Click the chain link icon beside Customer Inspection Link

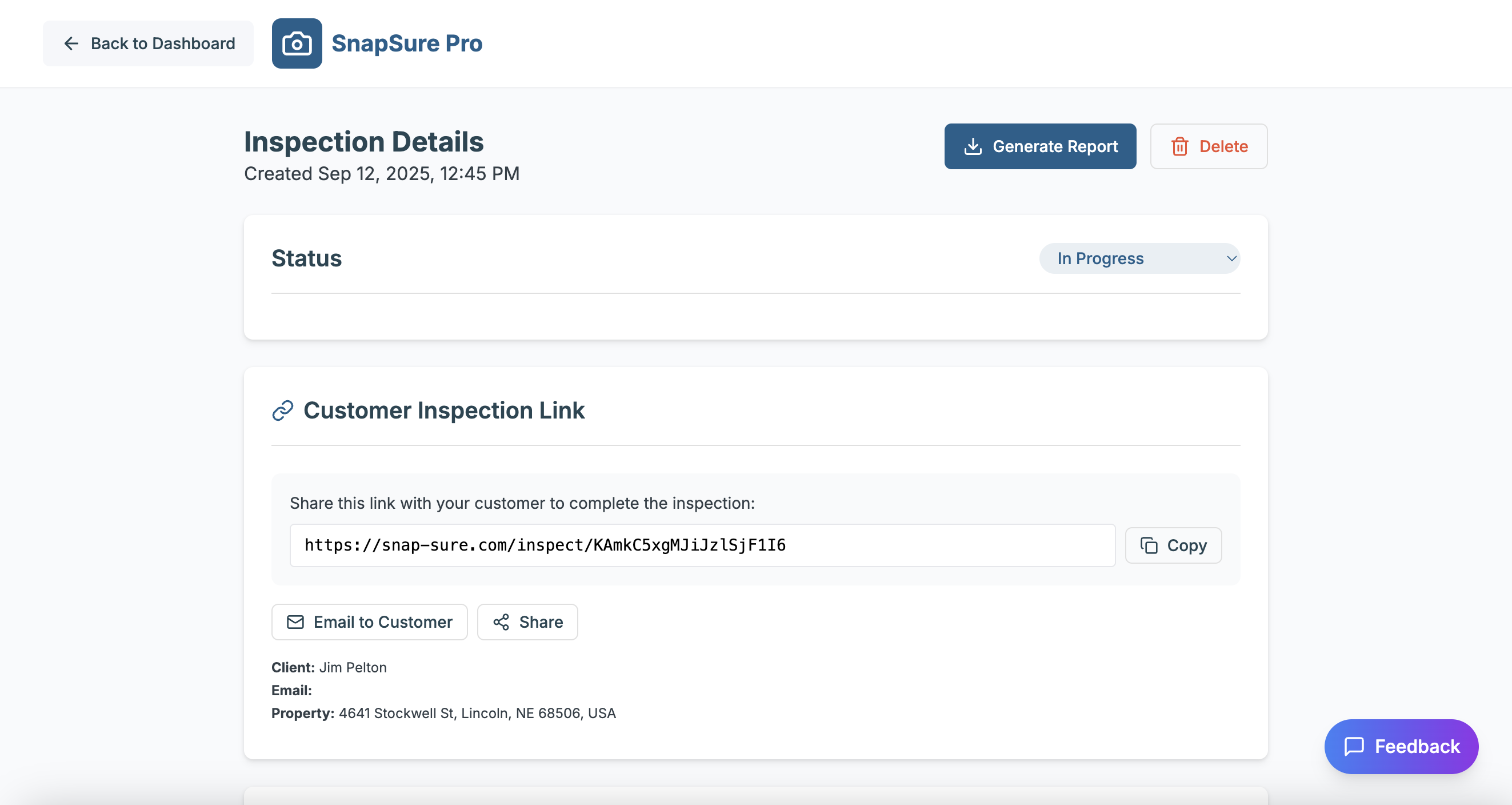(x=282, y=411)
